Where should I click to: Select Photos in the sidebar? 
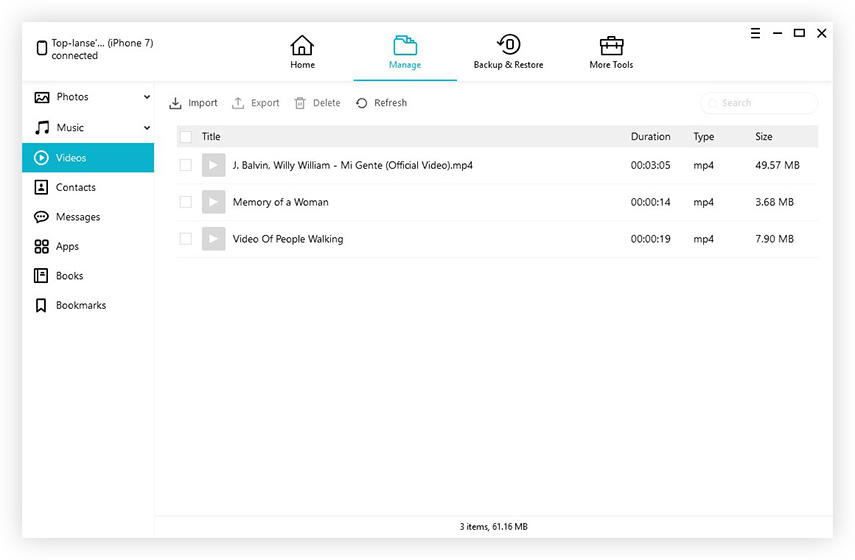pos(88,97)
